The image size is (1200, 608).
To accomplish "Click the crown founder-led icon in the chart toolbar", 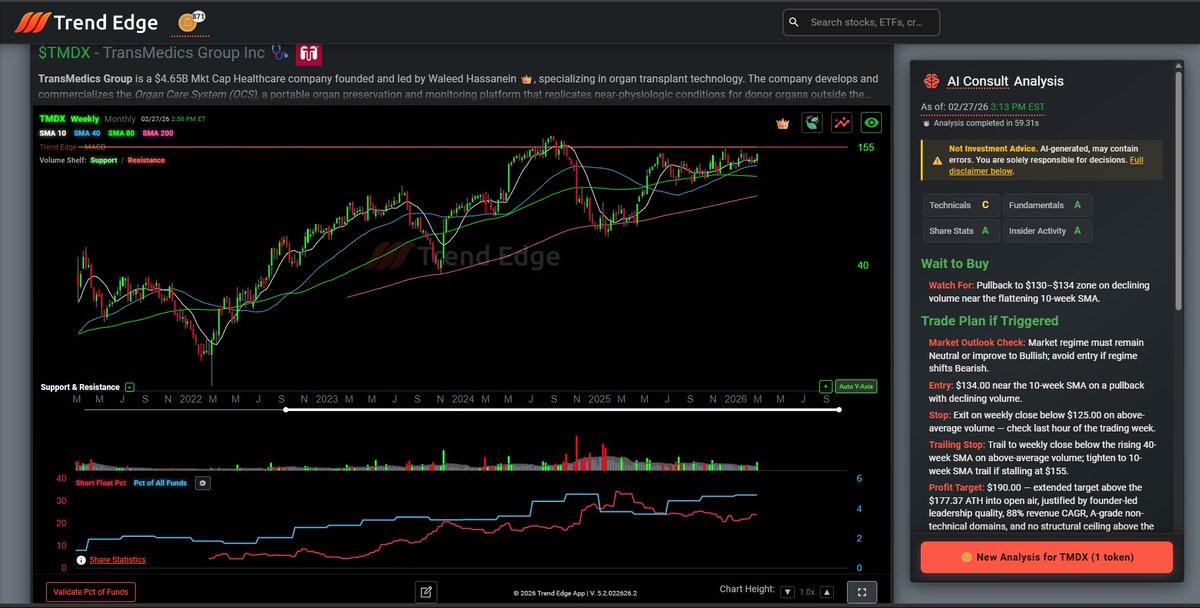I will point(783,123).
